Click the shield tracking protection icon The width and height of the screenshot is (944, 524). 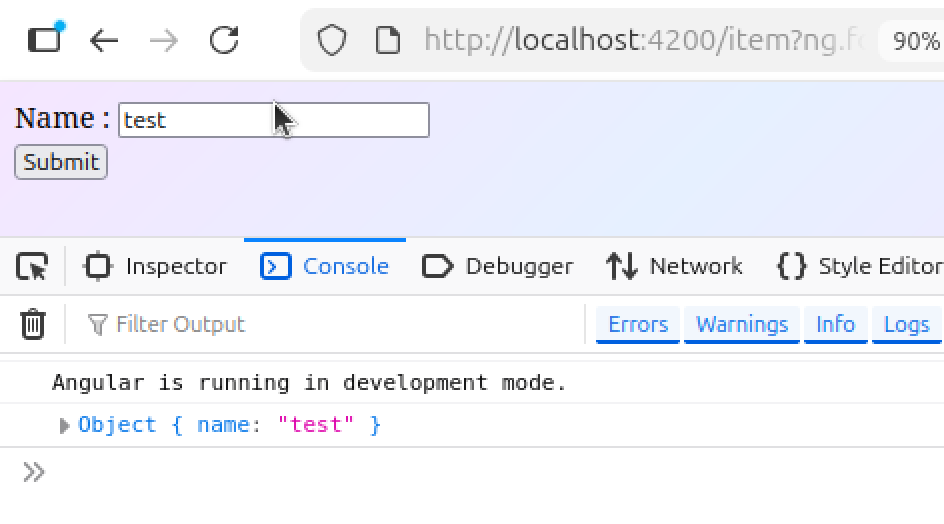click(332, 40)
